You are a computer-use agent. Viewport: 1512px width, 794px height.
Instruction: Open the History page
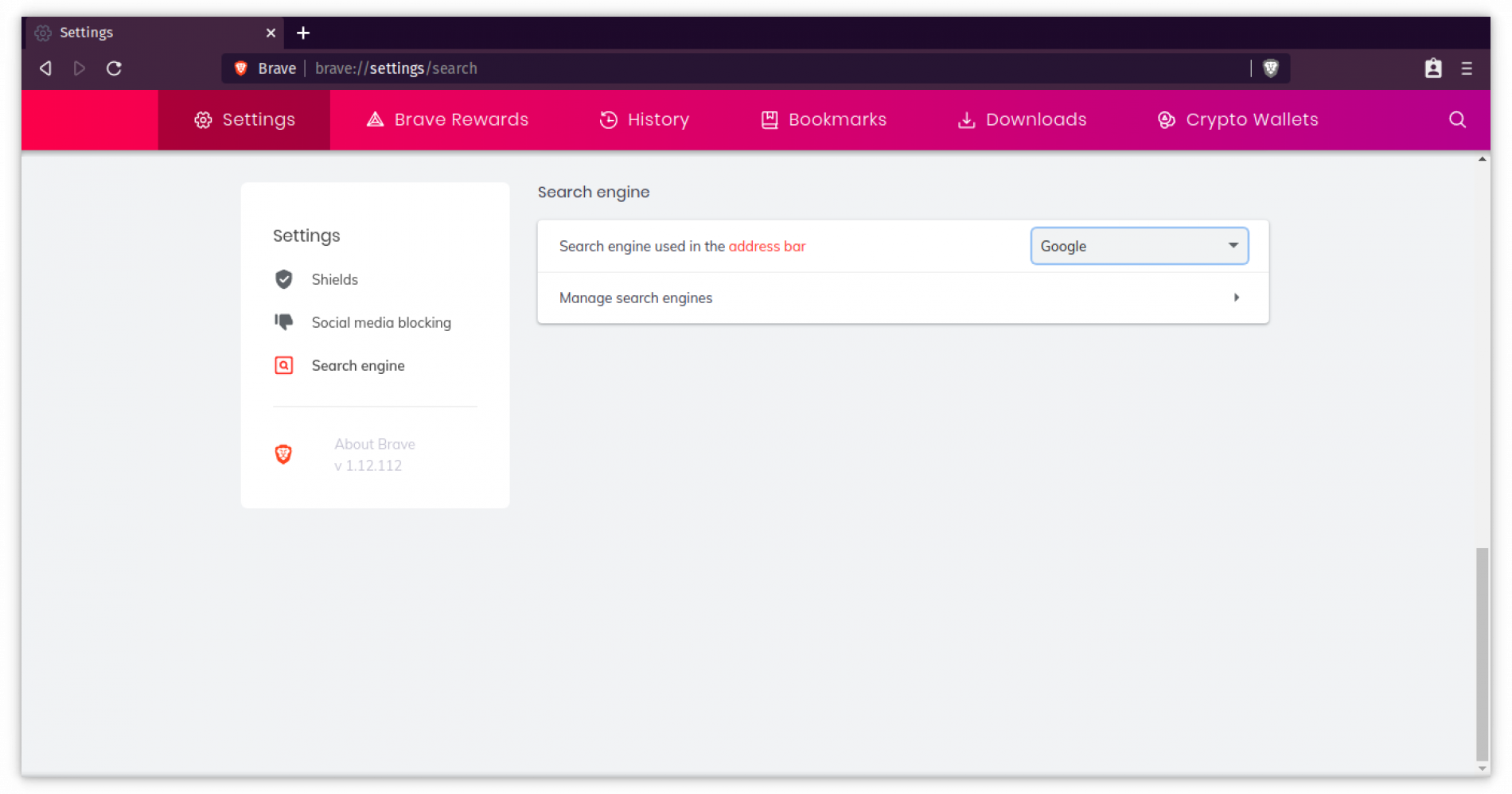pyautogui.click(x=644, y=119)
